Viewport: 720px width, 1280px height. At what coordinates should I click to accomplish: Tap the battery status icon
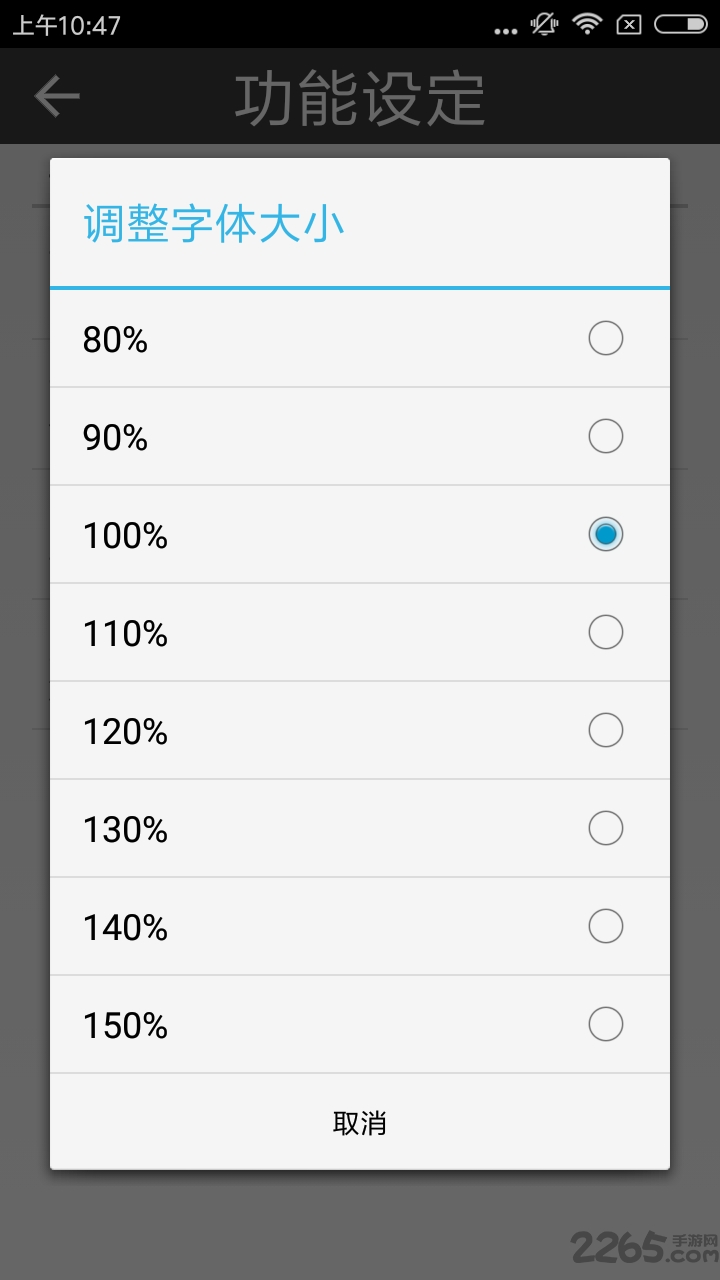coord(680,24)
